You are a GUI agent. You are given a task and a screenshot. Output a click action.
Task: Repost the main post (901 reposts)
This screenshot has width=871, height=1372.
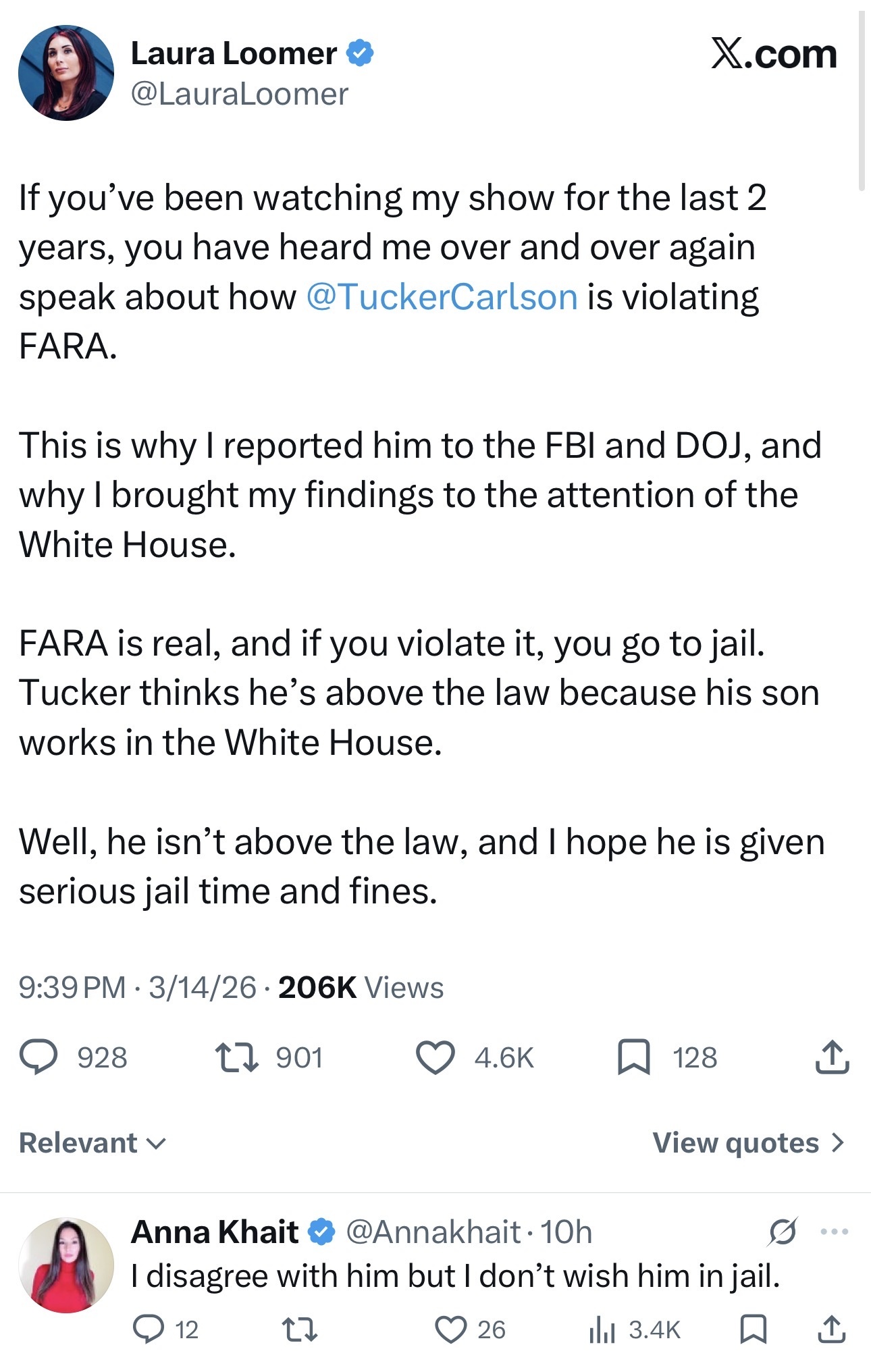236,1057
